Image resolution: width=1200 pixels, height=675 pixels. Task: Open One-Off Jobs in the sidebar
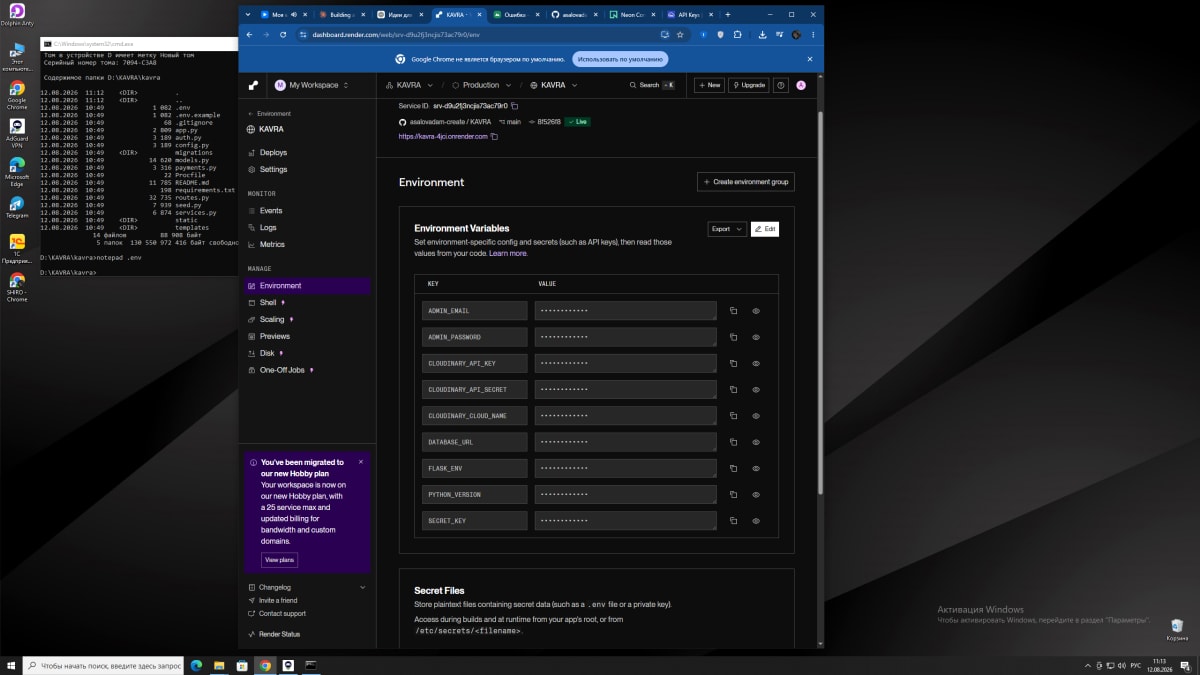pyautogui.click(x=281, y=370)
